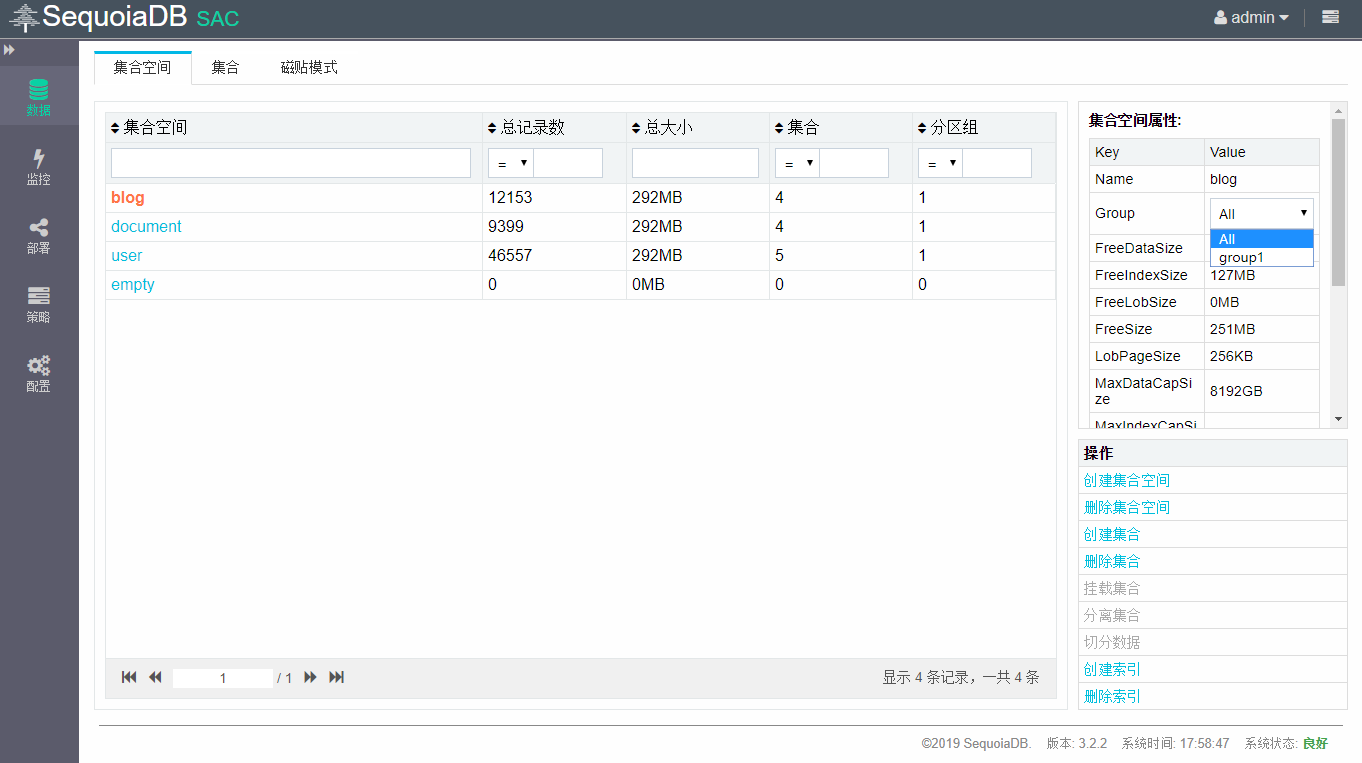
Task: Click 删除集合空间 operation
Action: pos(1127,507)
